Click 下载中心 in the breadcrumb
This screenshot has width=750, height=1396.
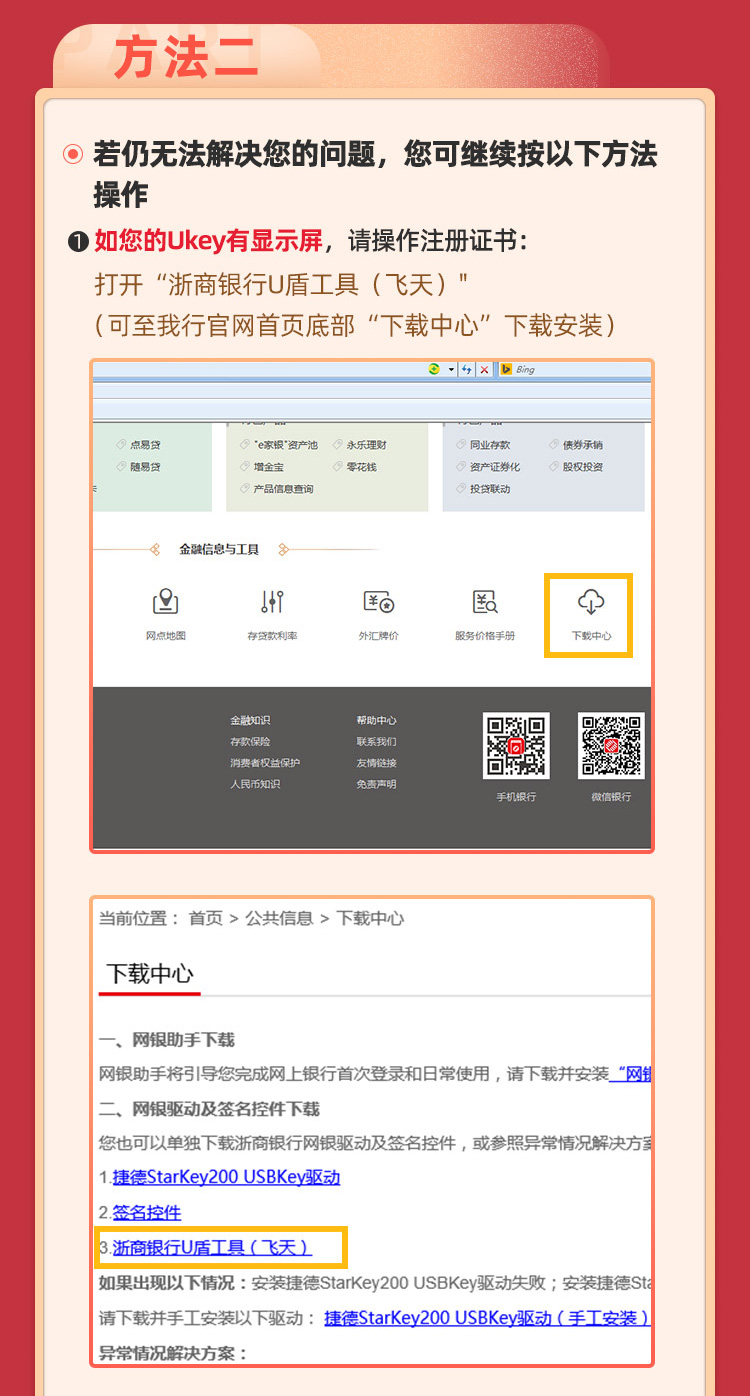[x=370, y=918]
